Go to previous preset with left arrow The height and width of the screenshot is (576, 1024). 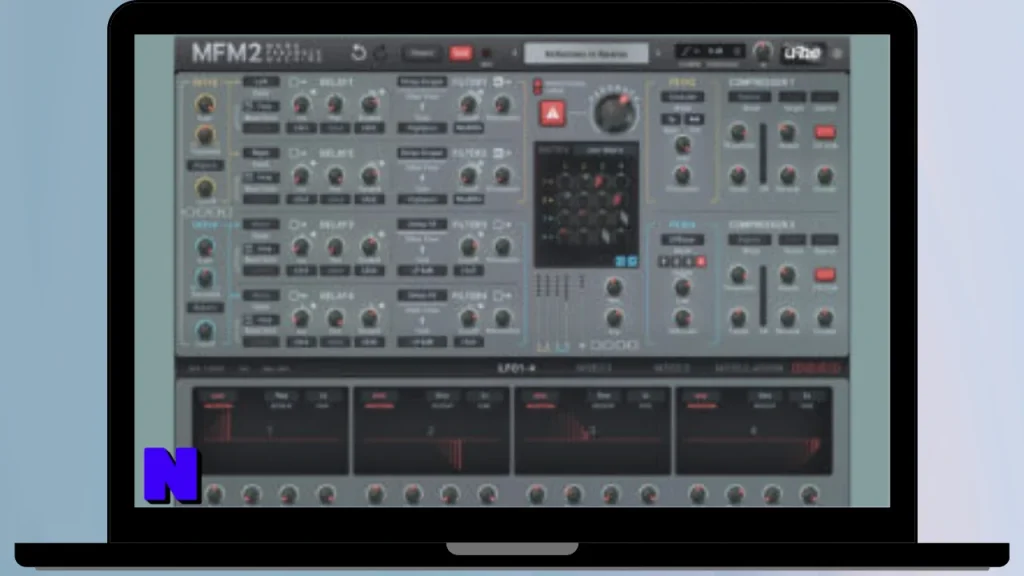(514, 54)
